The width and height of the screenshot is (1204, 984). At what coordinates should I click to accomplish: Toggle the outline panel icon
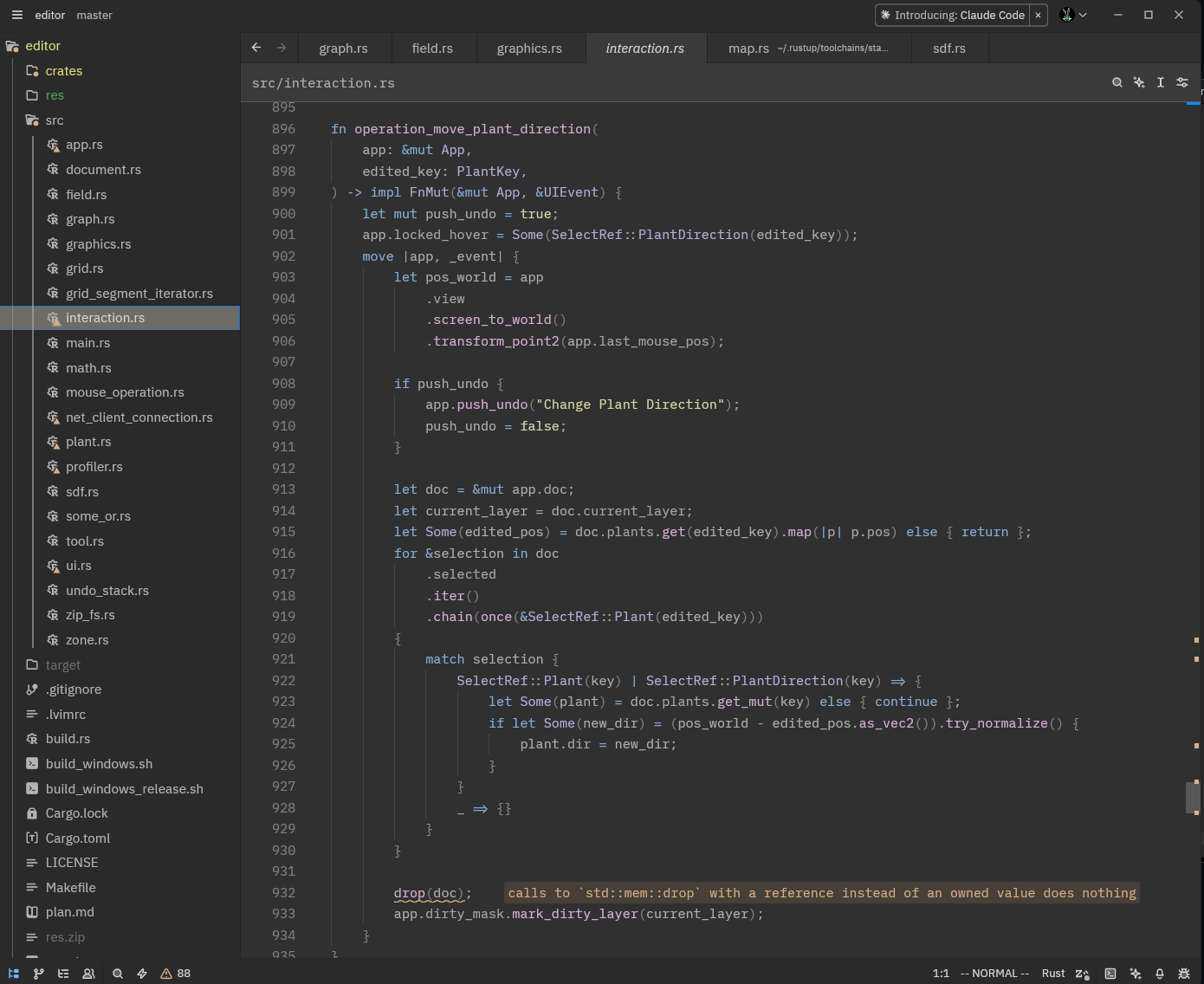tap(63, 974)
